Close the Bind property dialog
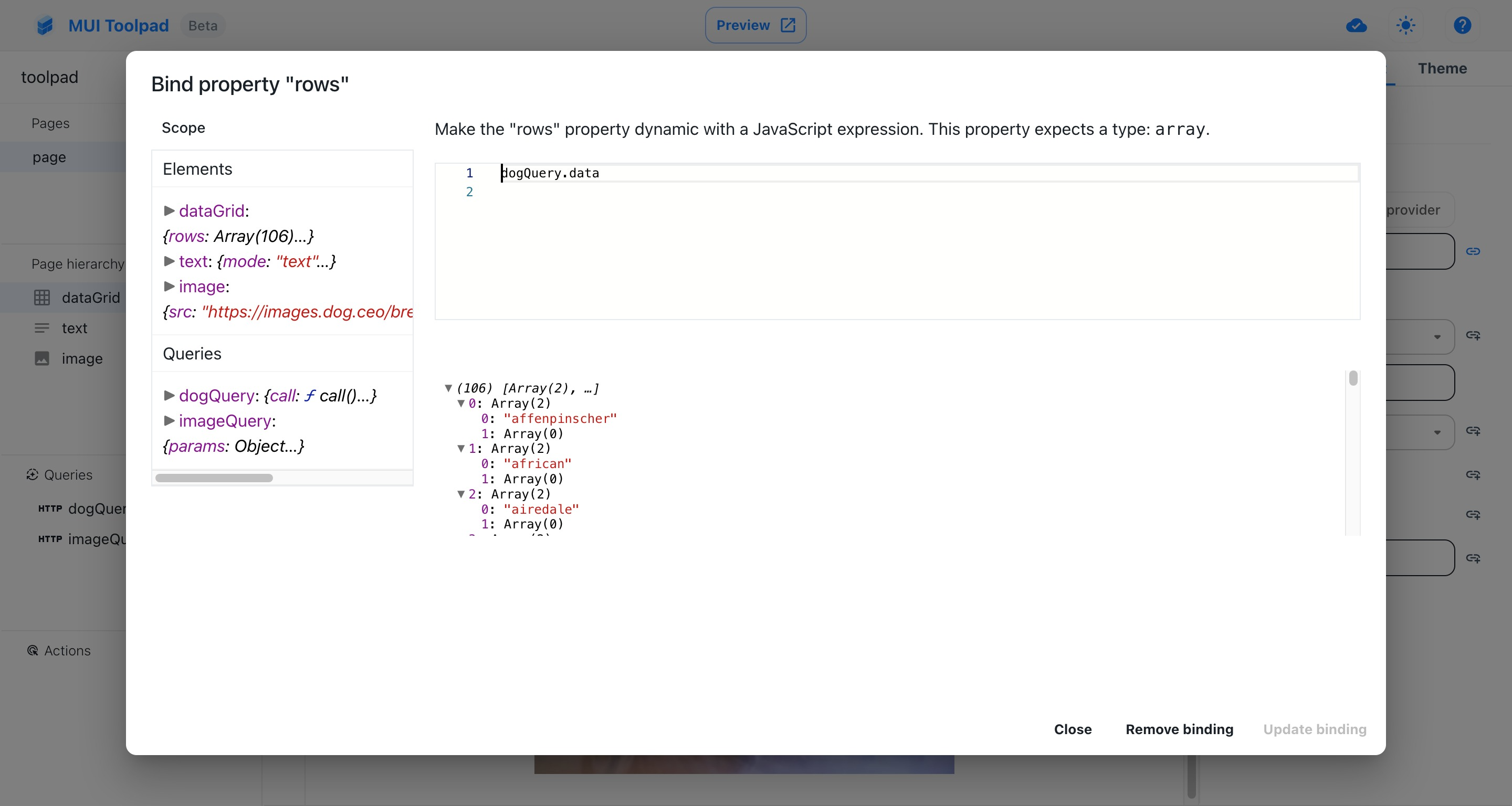Viewport: 1512px width, 806px height. click(x=1073, y=729)
